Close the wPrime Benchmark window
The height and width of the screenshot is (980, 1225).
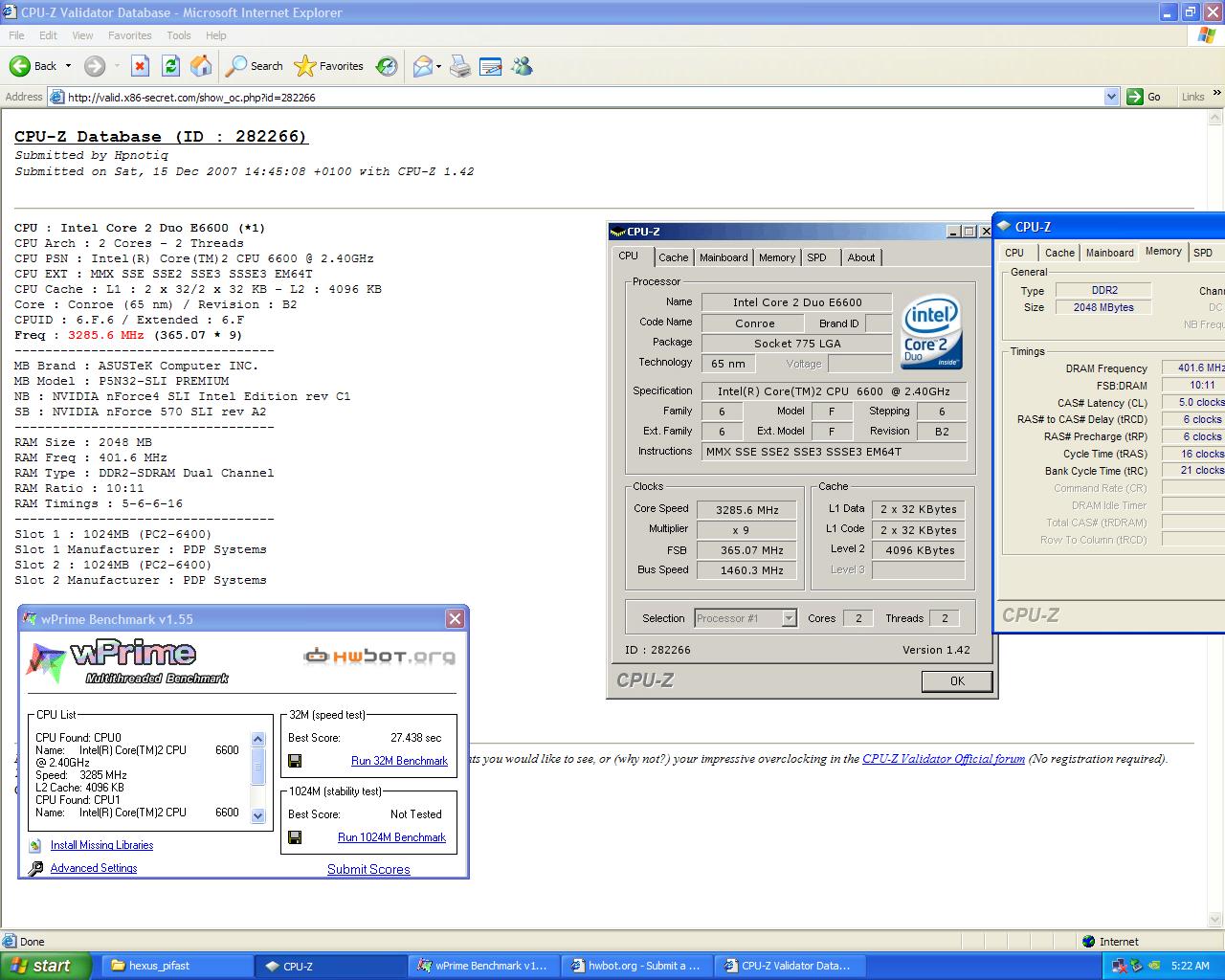pos(456,619)
